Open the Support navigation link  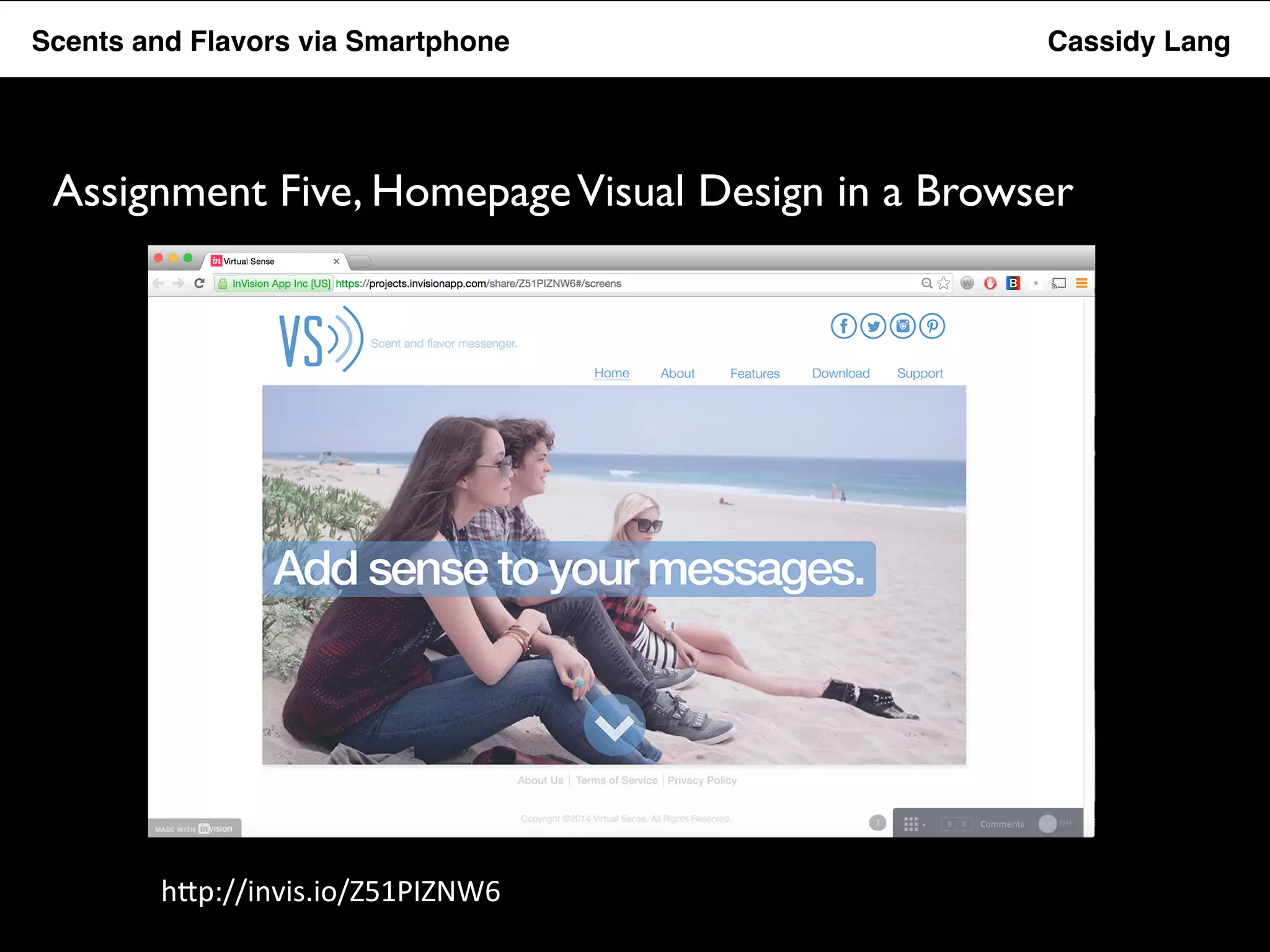point(920,373)
